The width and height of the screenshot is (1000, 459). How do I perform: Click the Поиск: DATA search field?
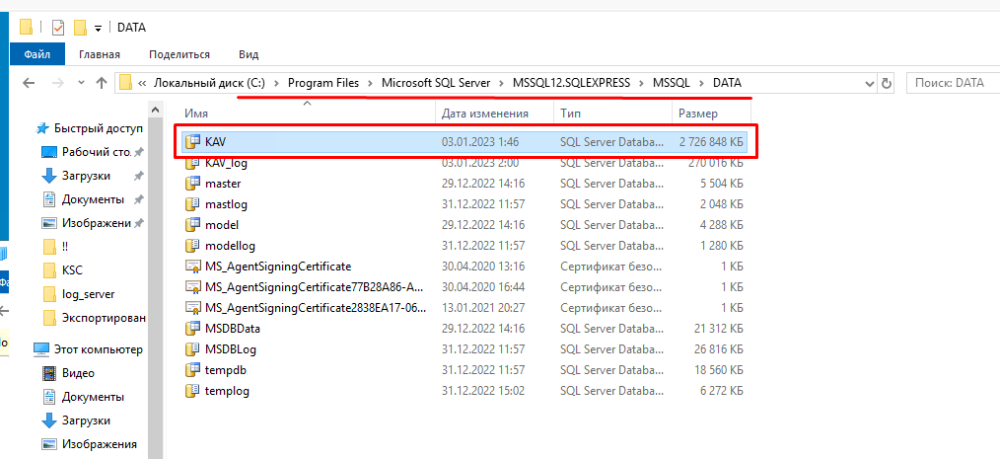(952, 83)
